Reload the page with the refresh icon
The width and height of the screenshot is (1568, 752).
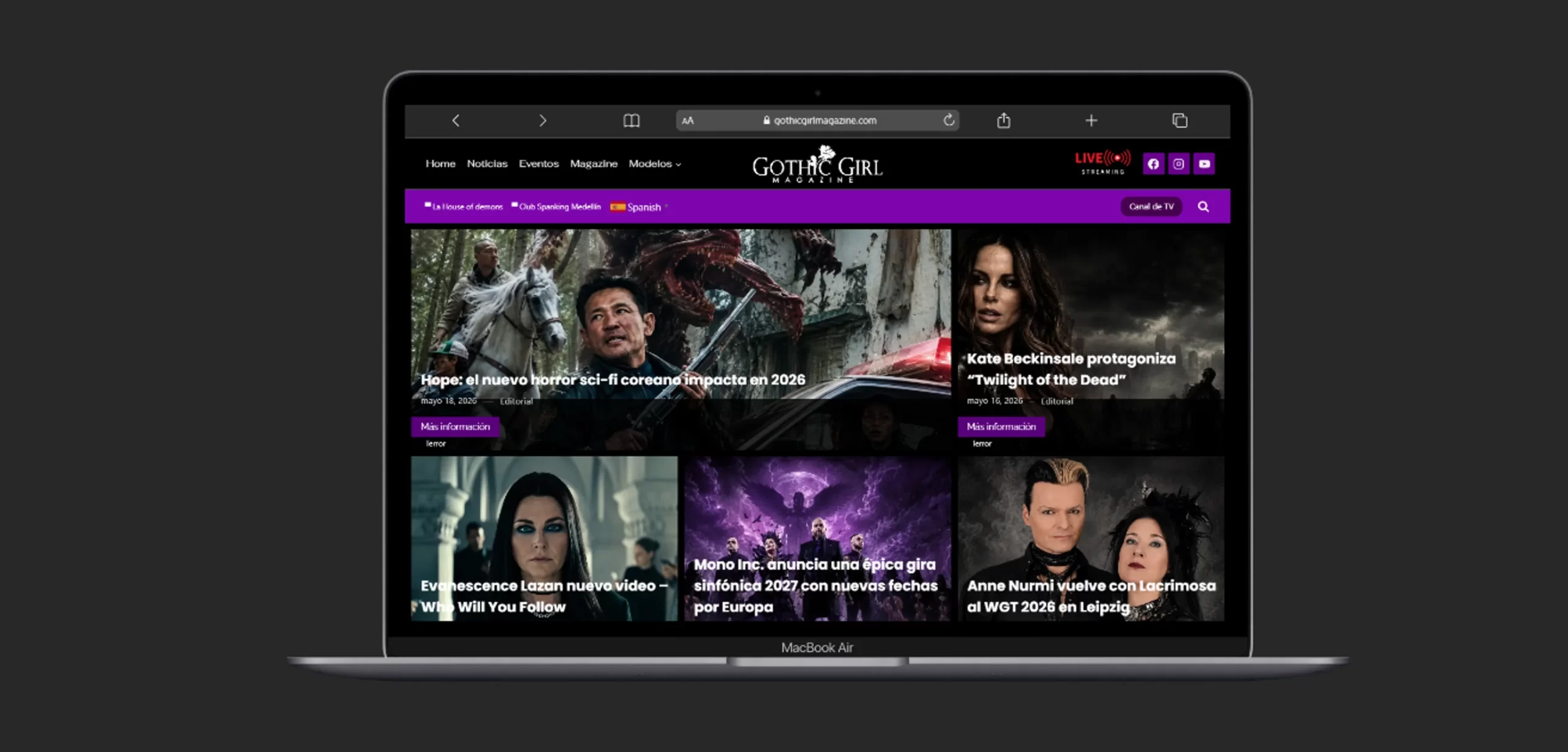click(949, 120)
